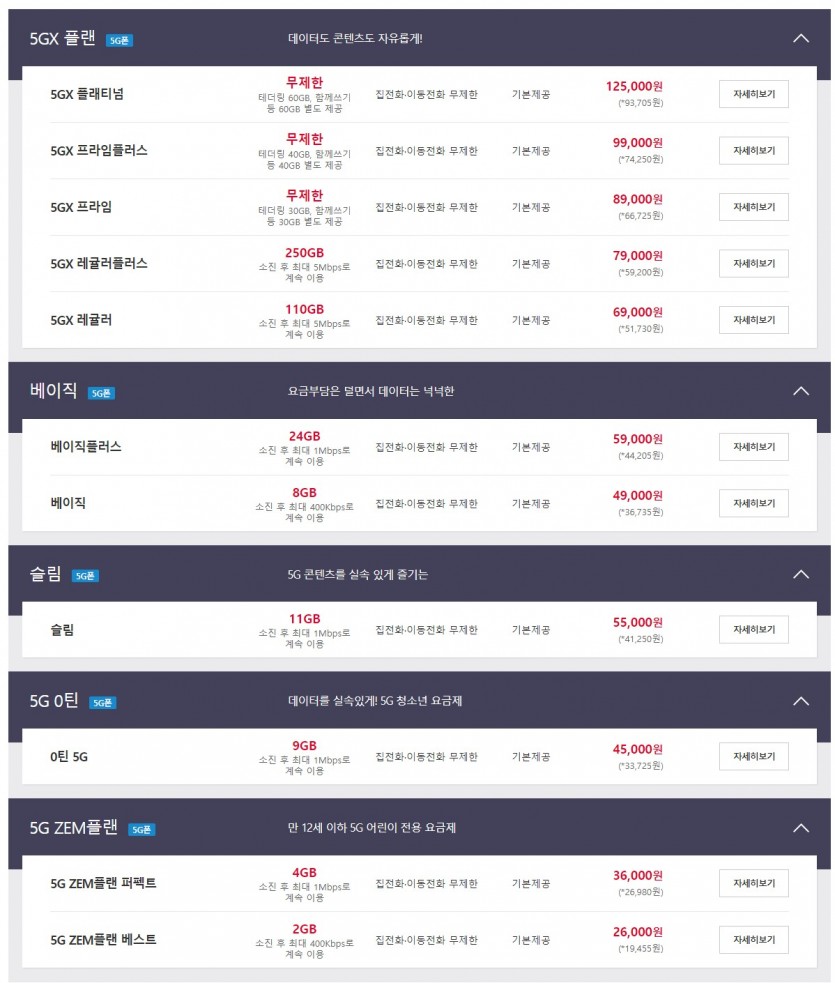Collapse the 5G ZEM플랜 section chevron
This screenshot has height=983, width=835.
pos(800,828)
